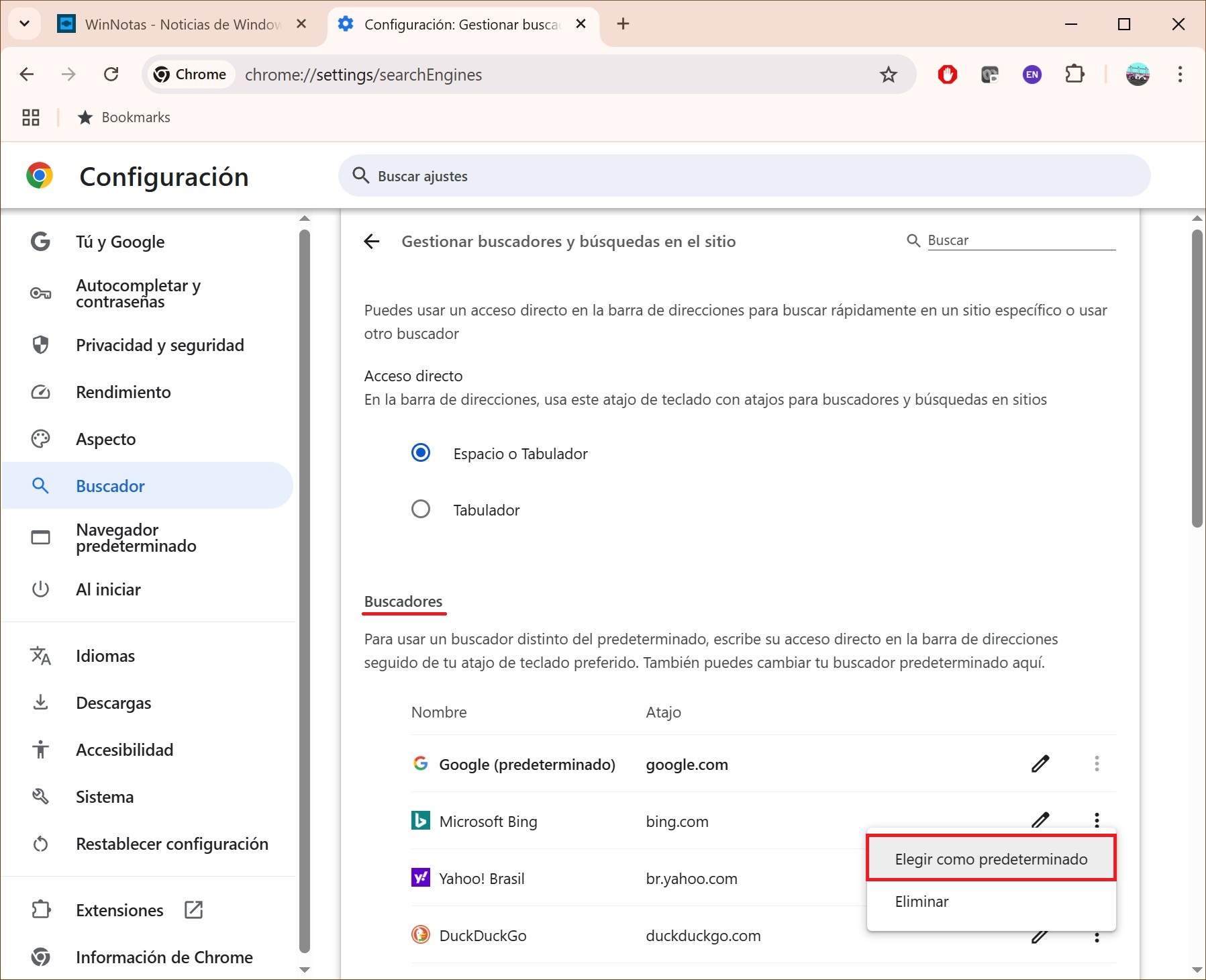Open more actions for Microsoft Bing

pos(1097,820)
